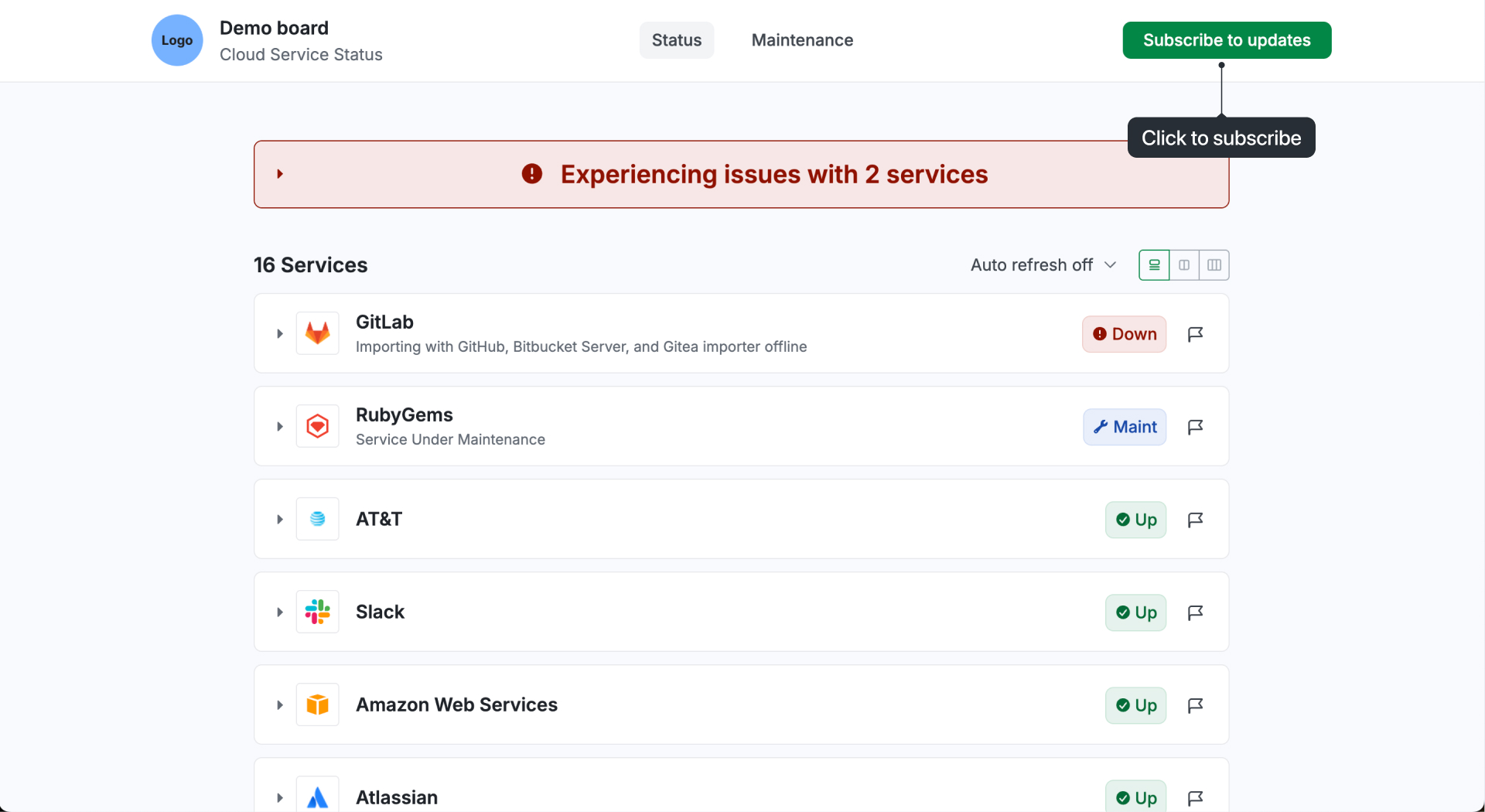Switch to two-column layout view
Image resolution: width=1485 pixels, height=812 pixels.
pyautogui.click(x=1184, y=265)
